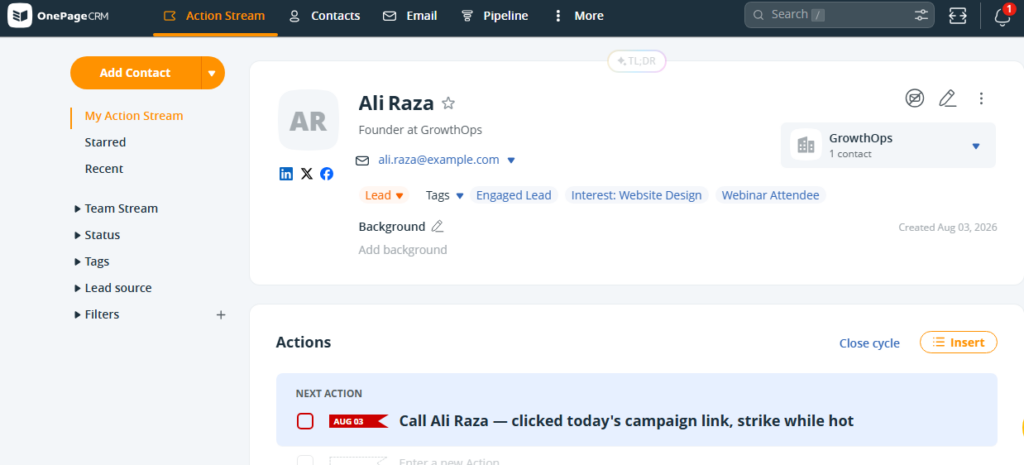This screenshot has height=465, width=1024.
Task: Select Recent in sidebar
Action: tap(104, 168)
